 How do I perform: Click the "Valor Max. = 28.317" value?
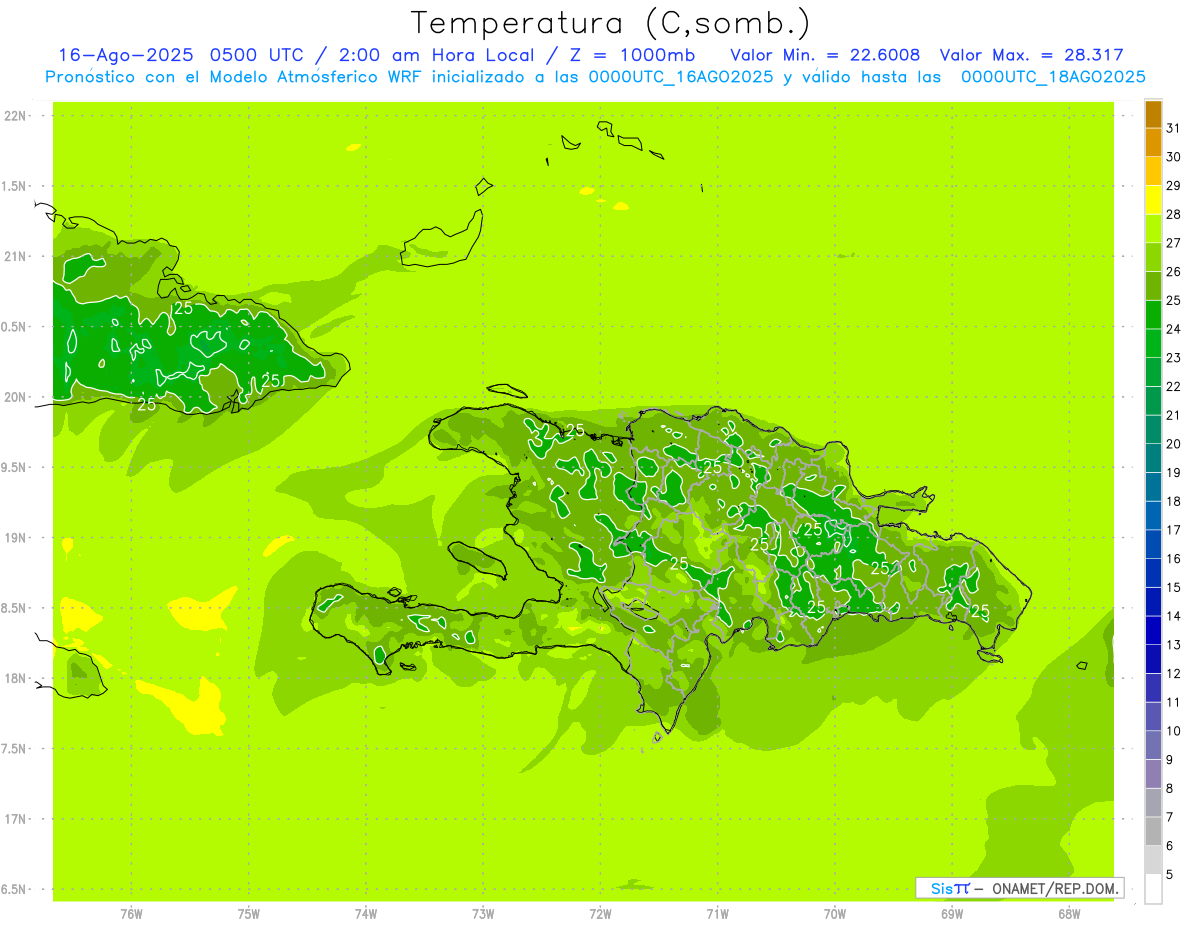click(x=1032, y=55)
